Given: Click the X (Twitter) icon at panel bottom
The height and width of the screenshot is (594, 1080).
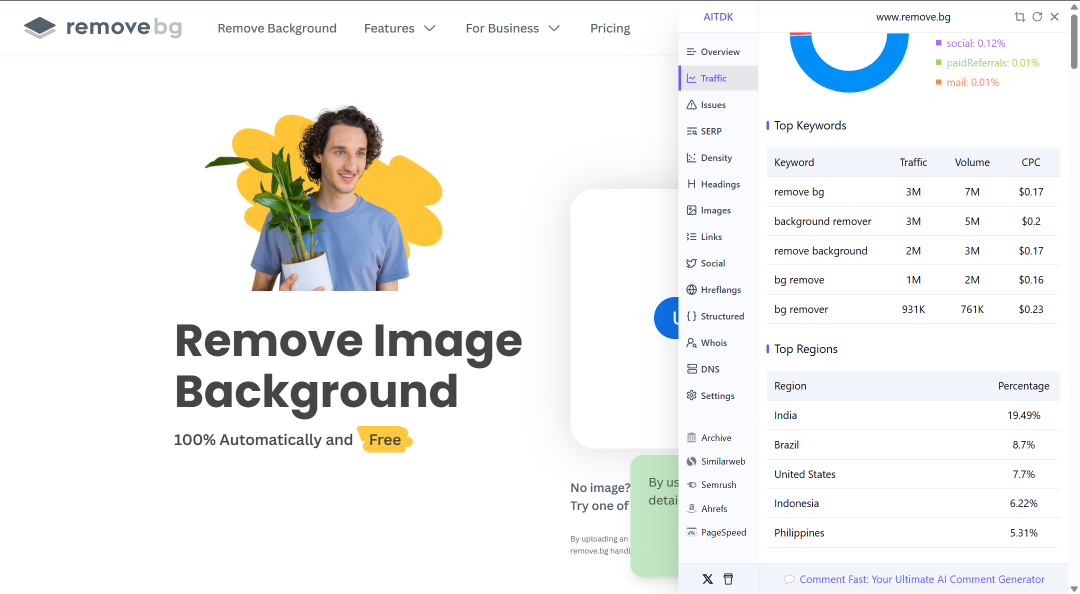Looking at the screenshot, I should [707, 579].
